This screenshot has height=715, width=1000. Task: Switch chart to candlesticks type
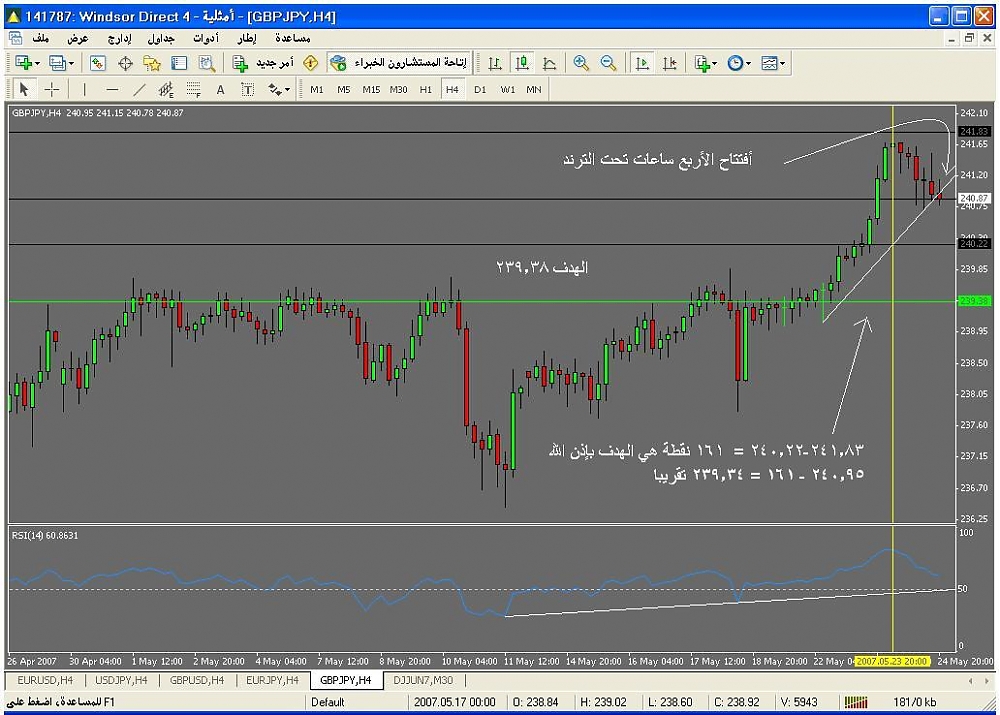[x=522, y=63]
